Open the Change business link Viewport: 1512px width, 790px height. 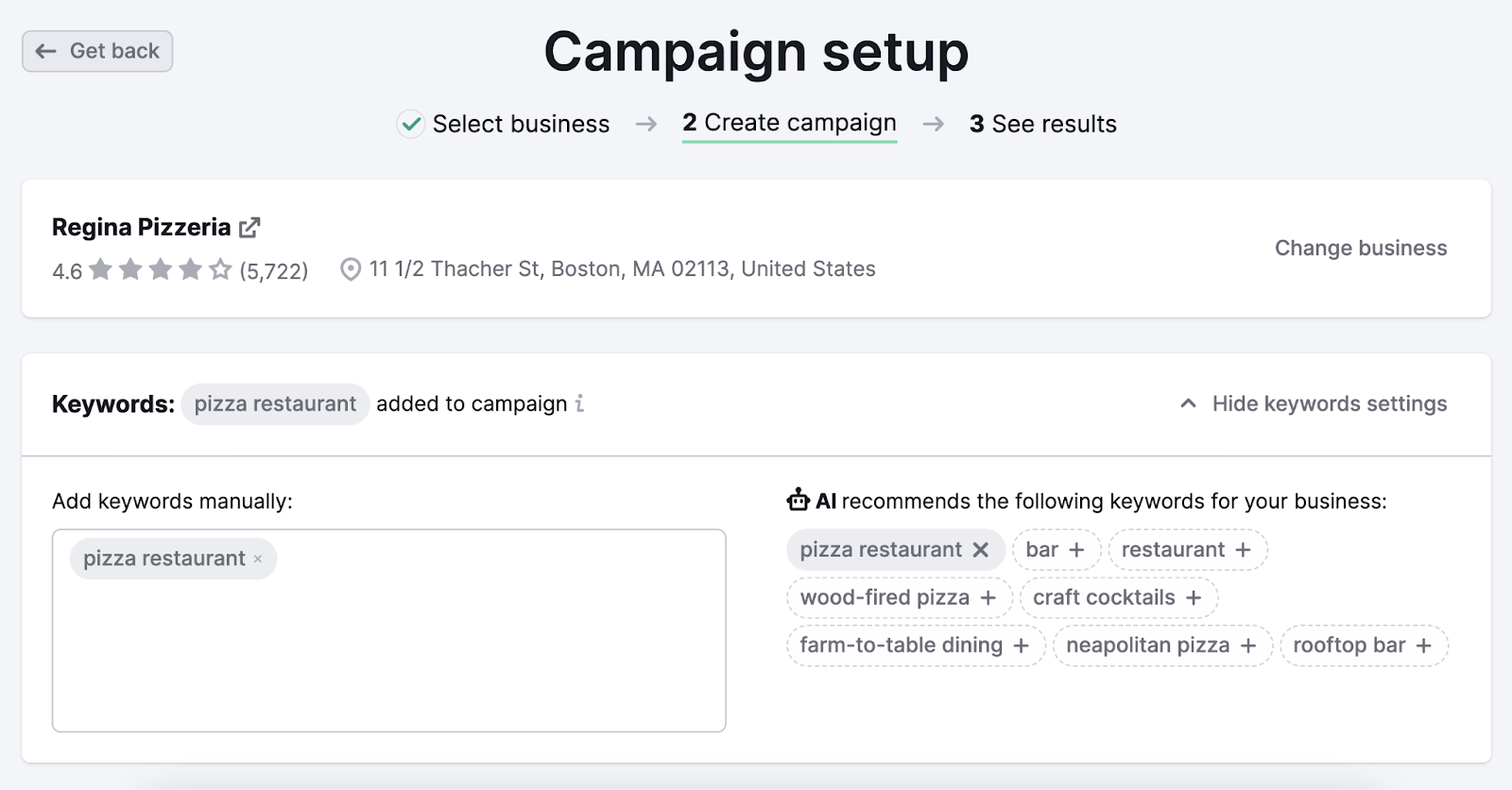[x=1361, y=248]
